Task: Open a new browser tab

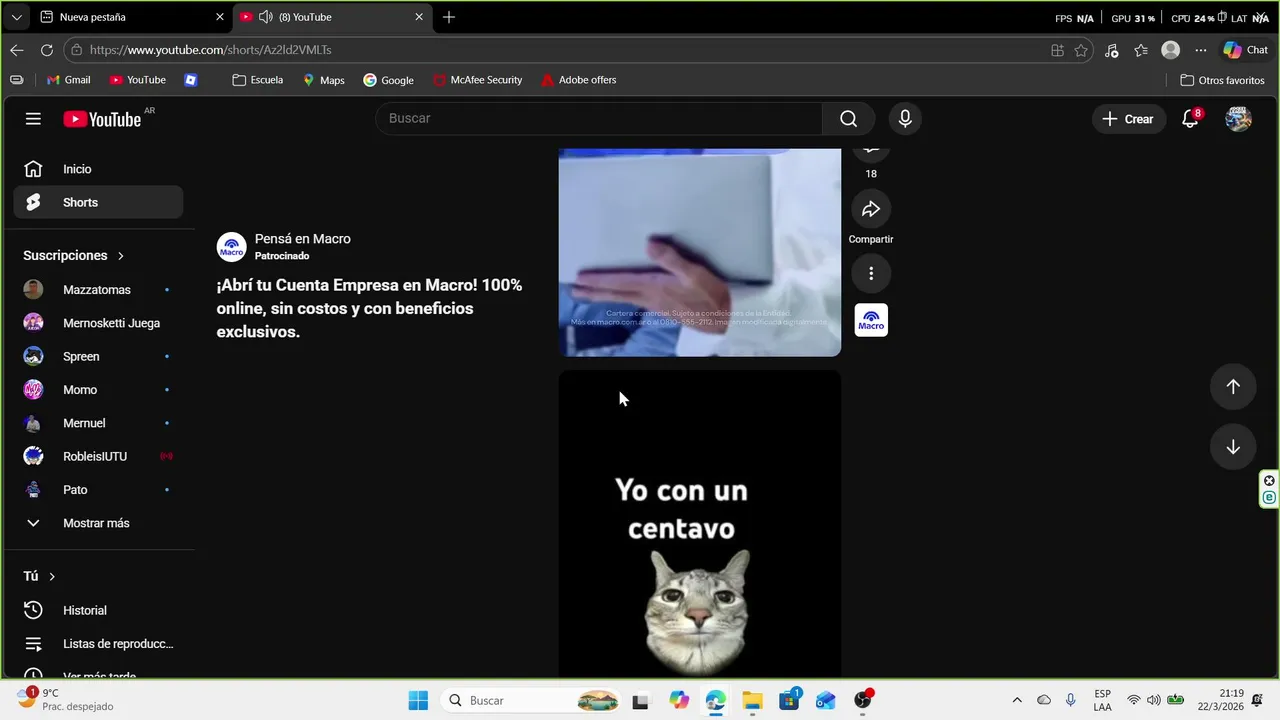Action: click(x=449, y=17)
